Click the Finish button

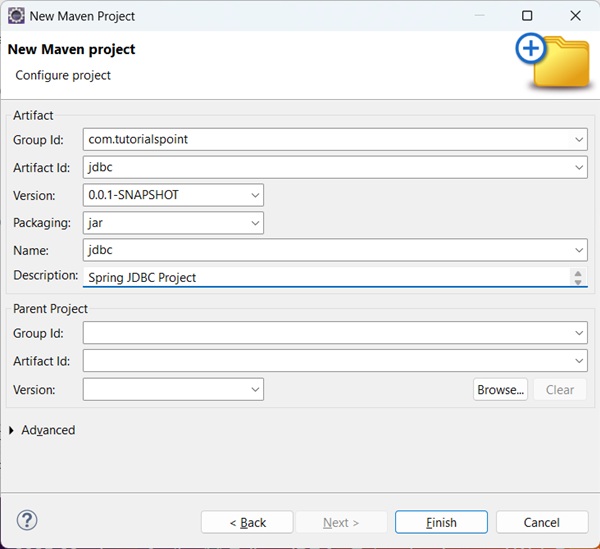[x=441, y=522]
